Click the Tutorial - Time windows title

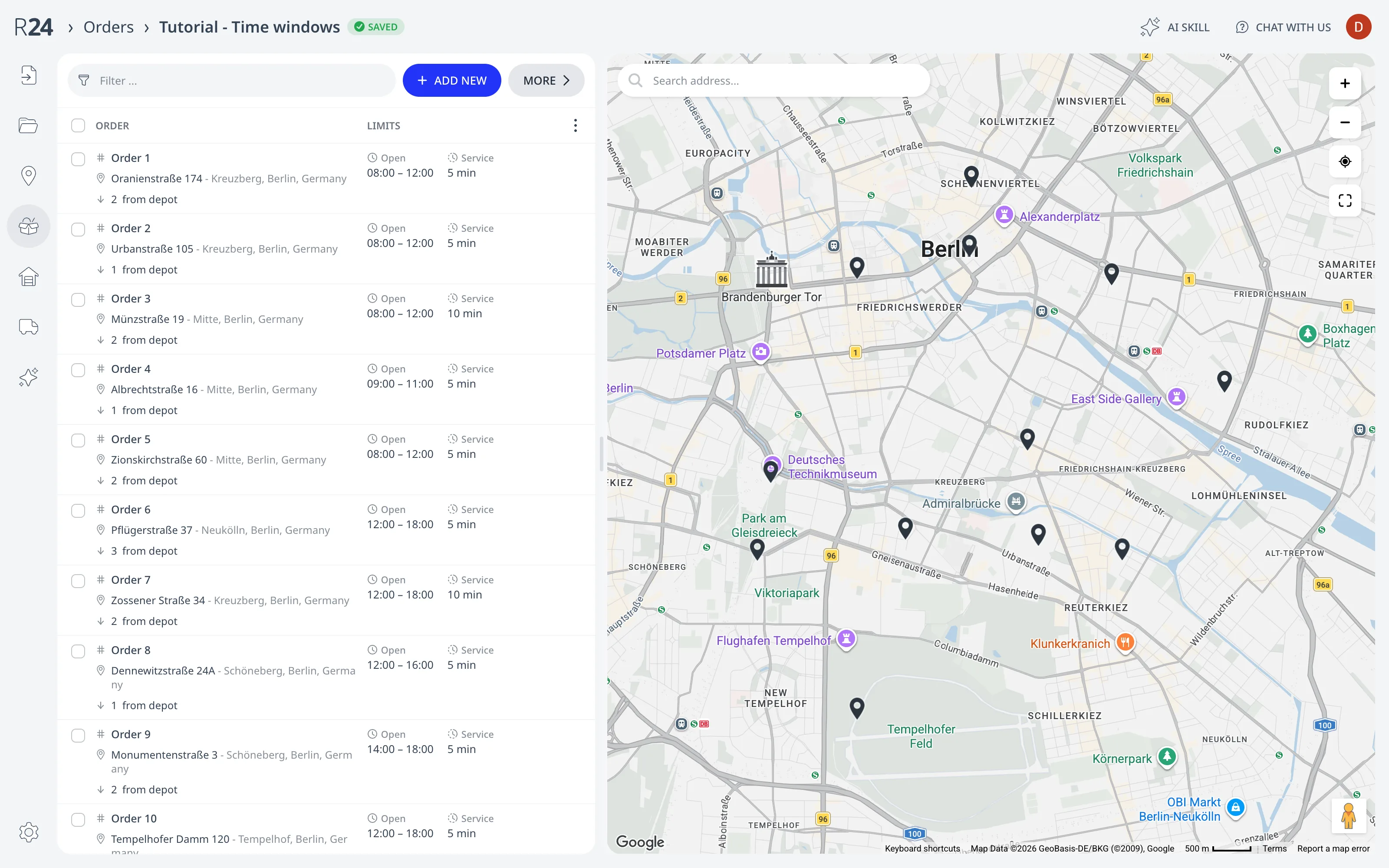pos(249,27)
